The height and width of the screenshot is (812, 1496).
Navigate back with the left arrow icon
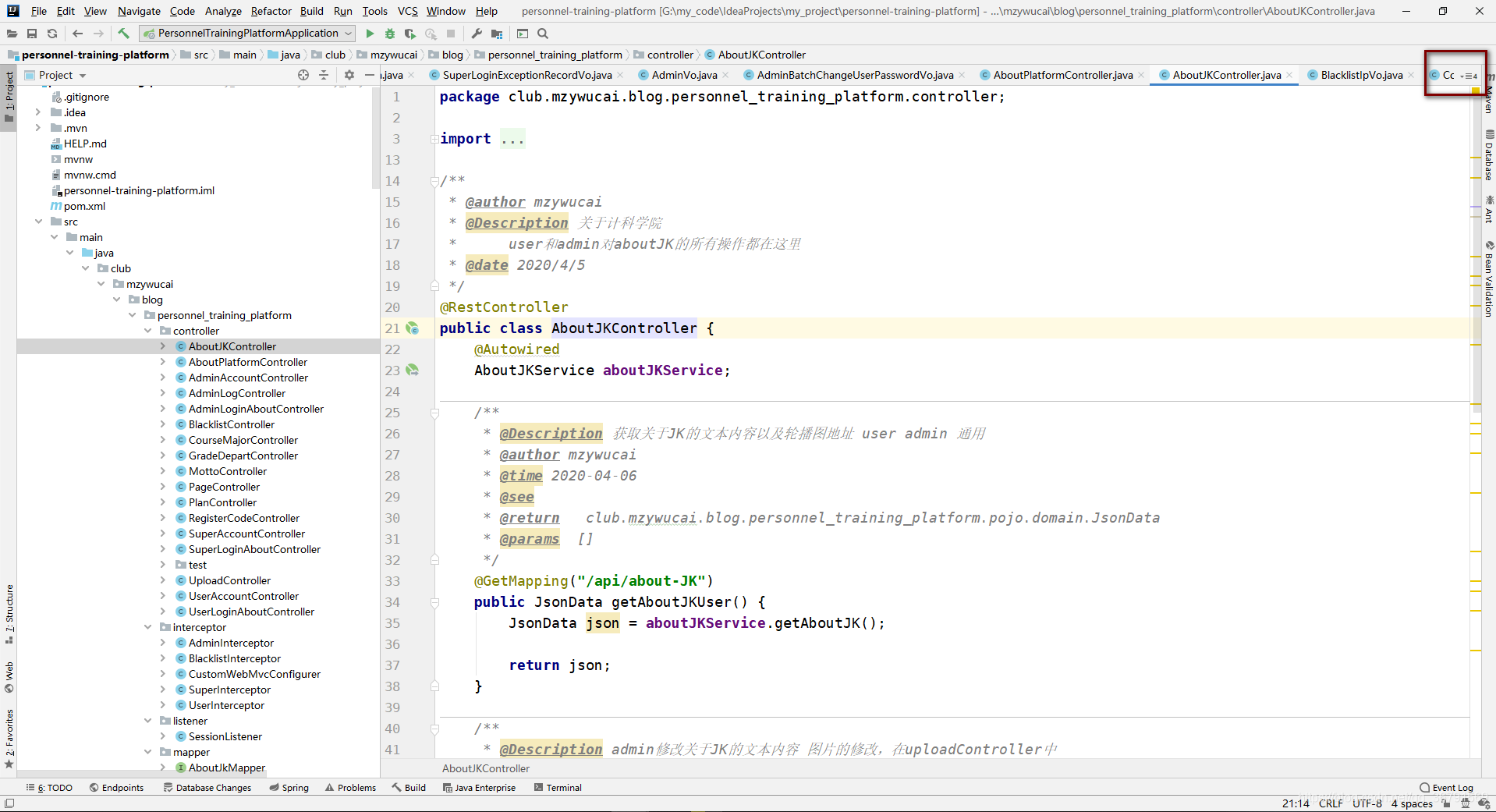pos(77,34)
